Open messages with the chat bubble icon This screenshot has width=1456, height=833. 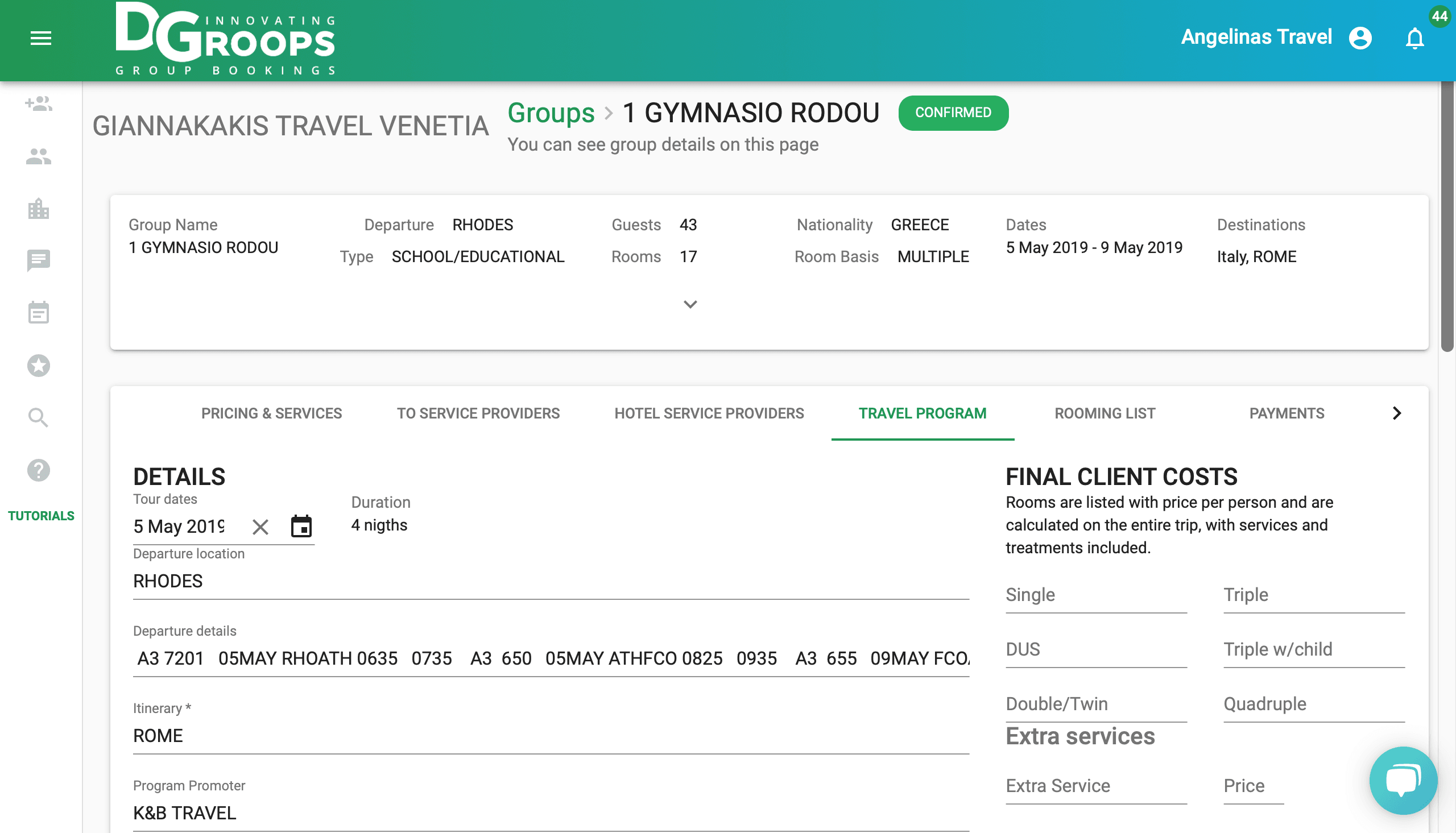tap(38, 261)
